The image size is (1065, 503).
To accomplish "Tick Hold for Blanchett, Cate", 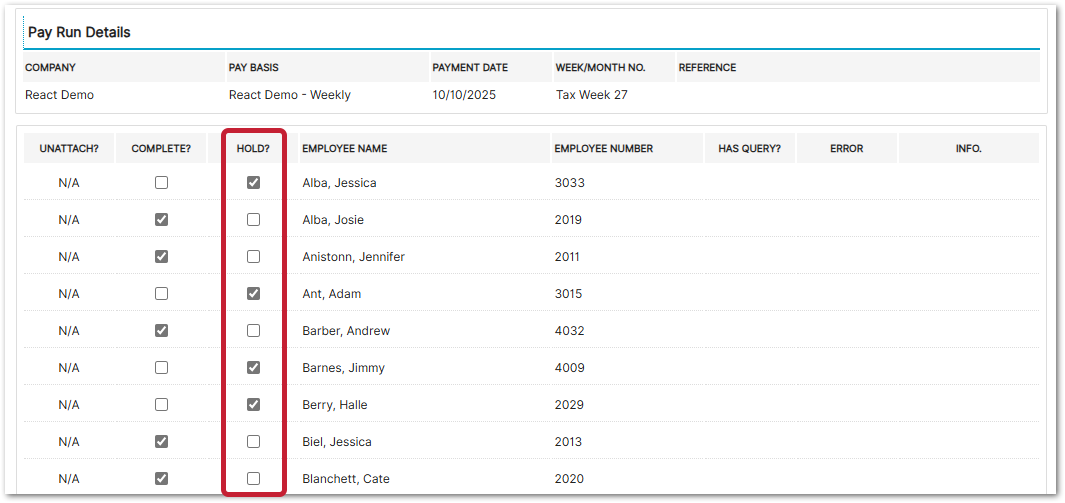I will click(253, 479).
